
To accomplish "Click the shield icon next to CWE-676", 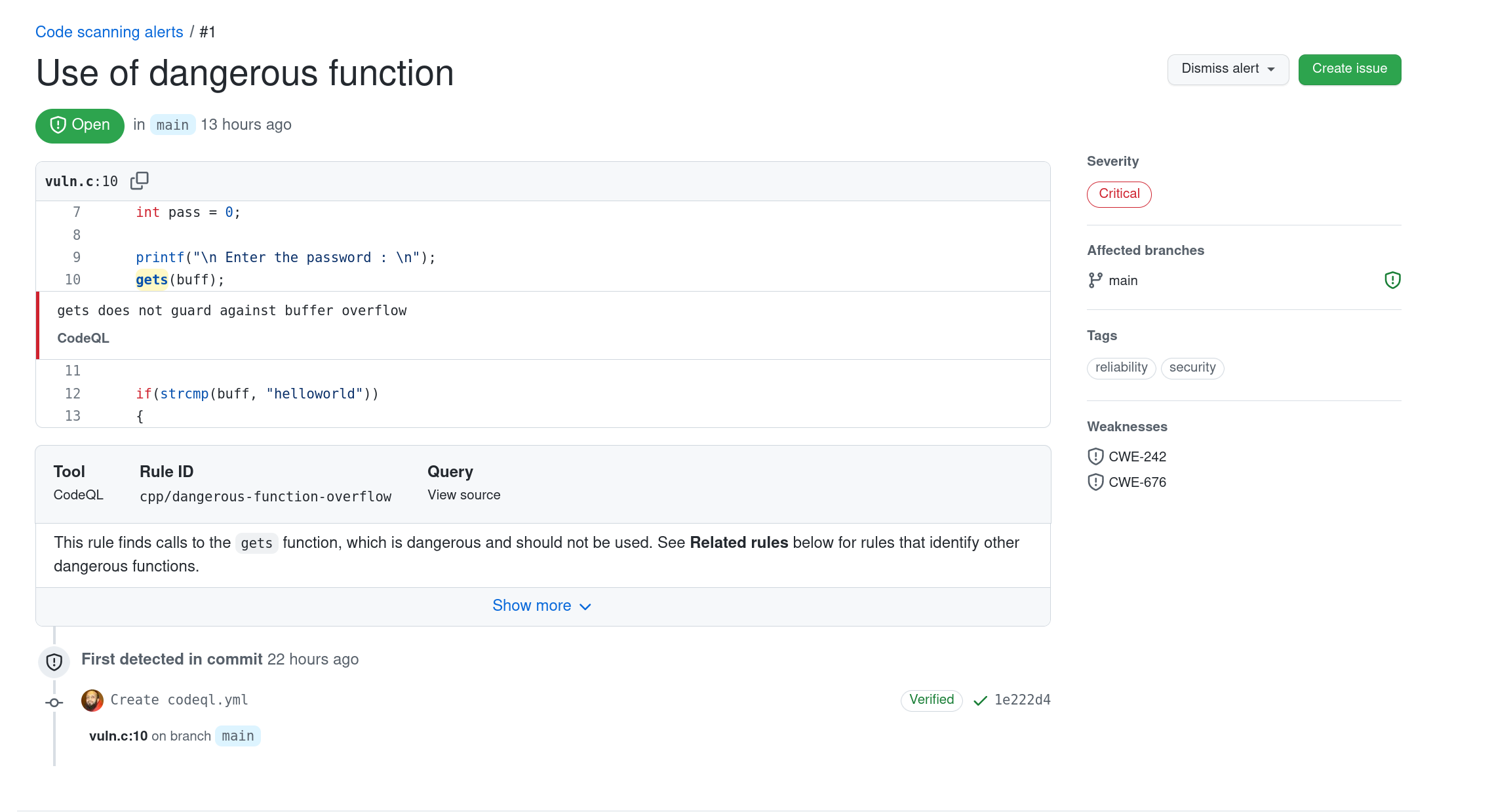I will (x=1095, y=482).
